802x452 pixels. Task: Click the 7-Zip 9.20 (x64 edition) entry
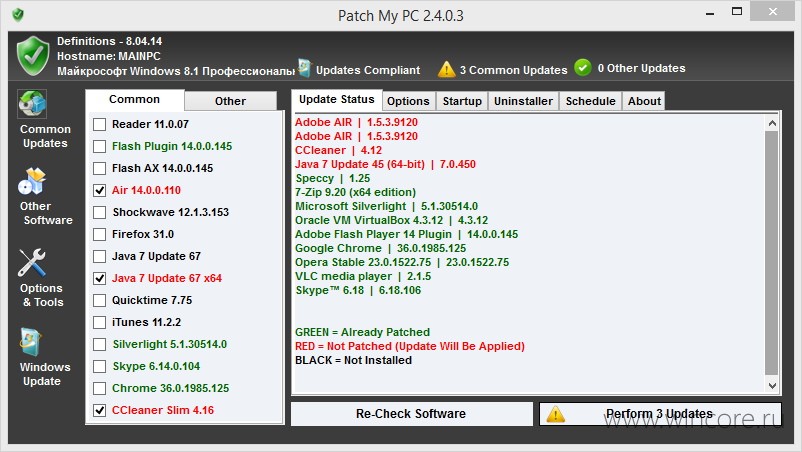(x=355, y=192)
